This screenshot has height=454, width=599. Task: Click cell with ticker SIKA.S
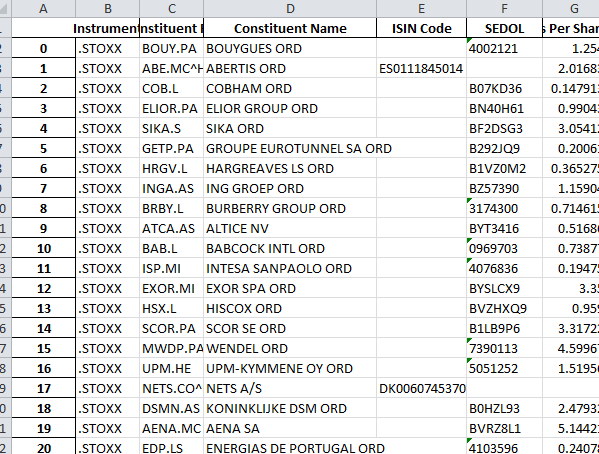[x=172, y=128]
